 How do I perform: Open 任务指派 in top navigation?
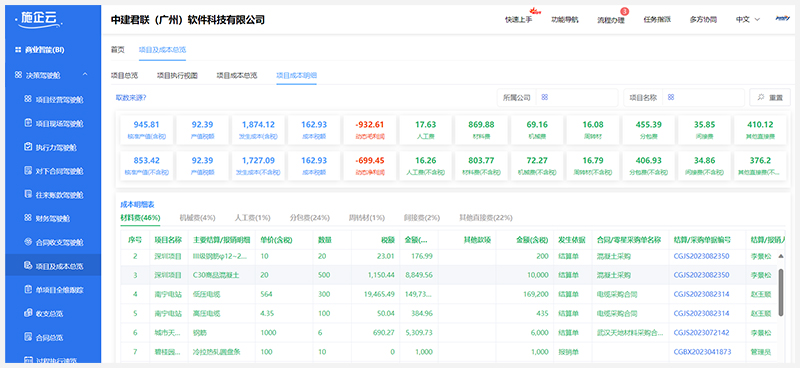click(x=657, y=19)
